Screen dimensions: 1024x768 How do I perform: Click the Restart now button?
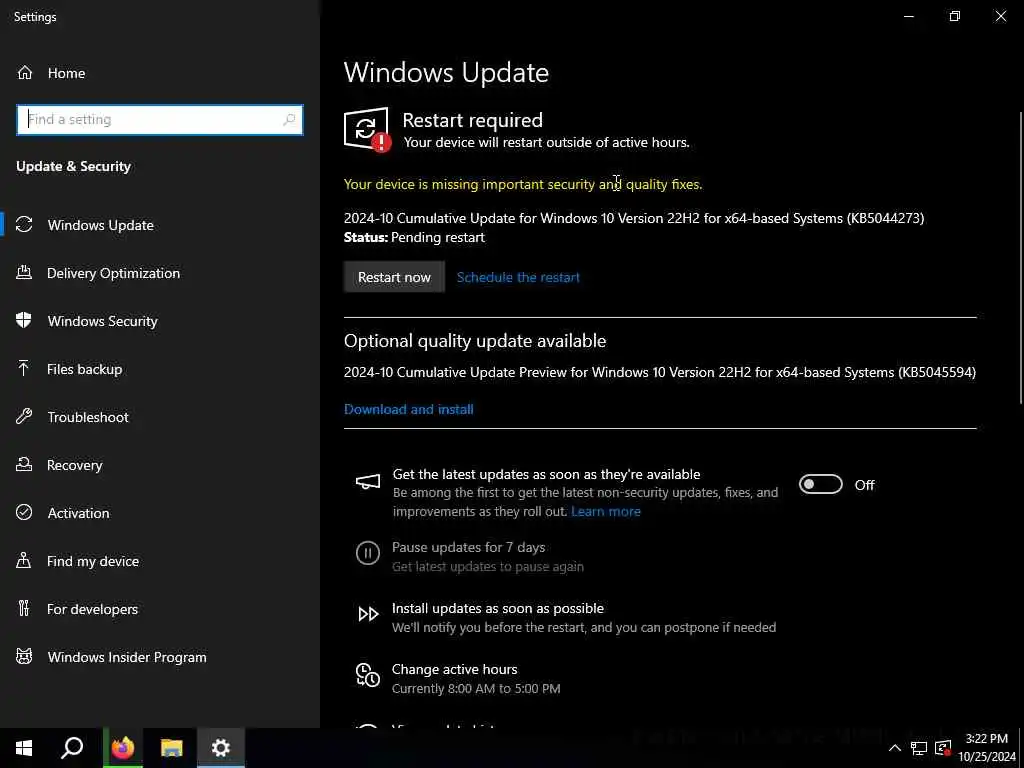tap(394, 277)
